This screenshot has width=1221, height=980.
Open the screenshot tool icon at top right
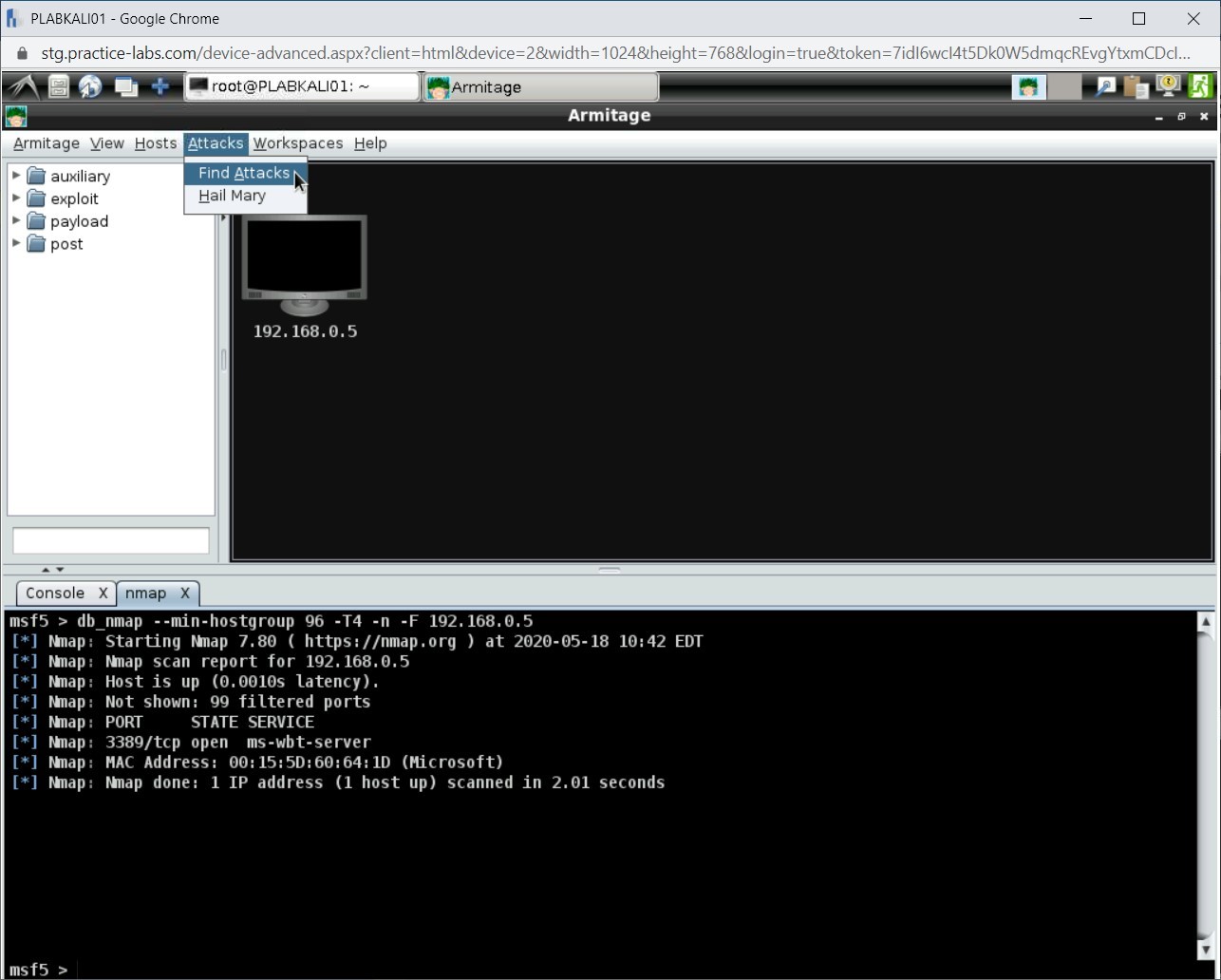coord(1104,86)
